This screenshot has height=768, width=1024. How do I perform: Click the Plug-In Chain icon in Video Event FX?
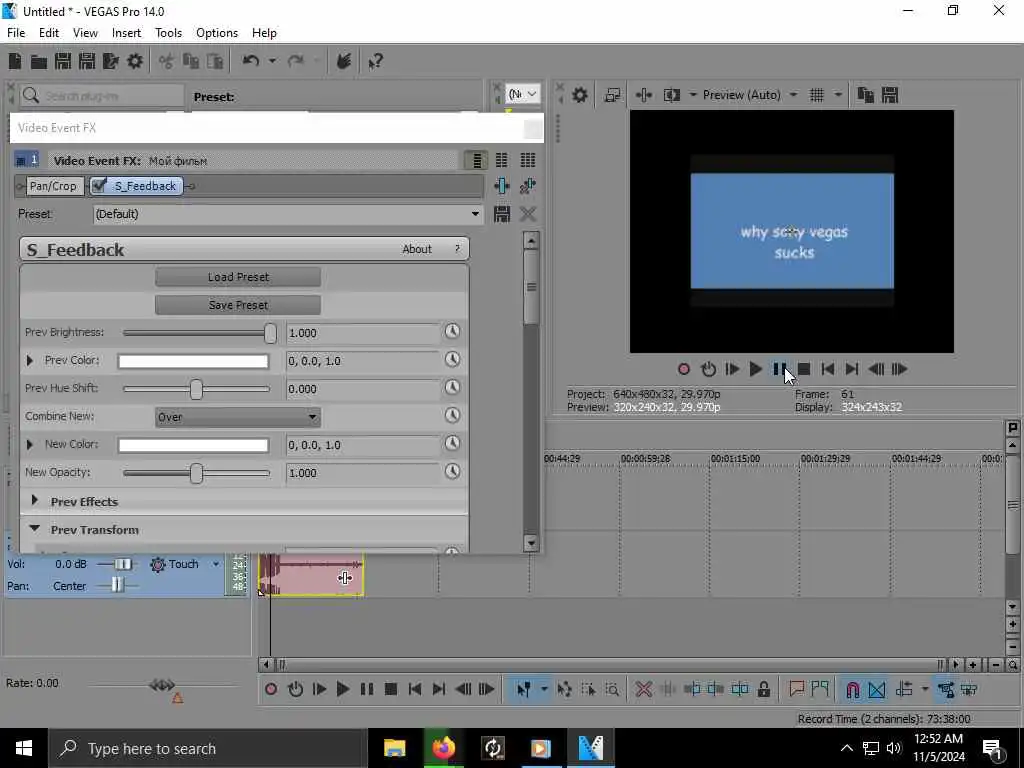click(502, 186)
